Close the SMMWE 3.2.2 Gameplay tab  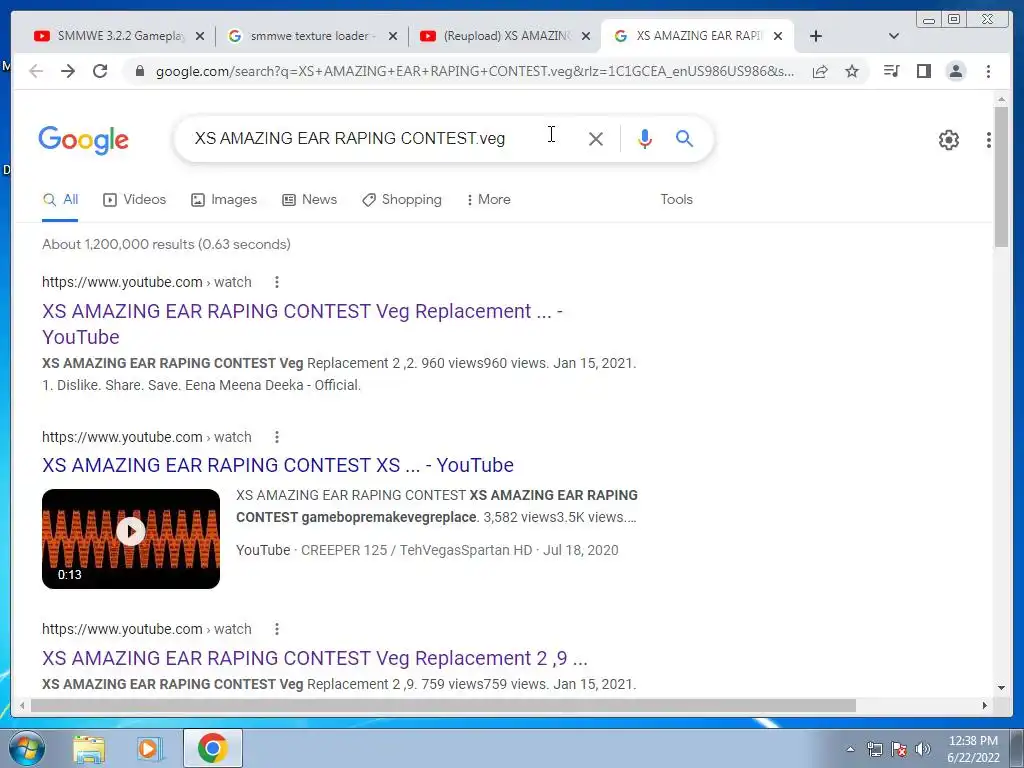coord(200,36)
